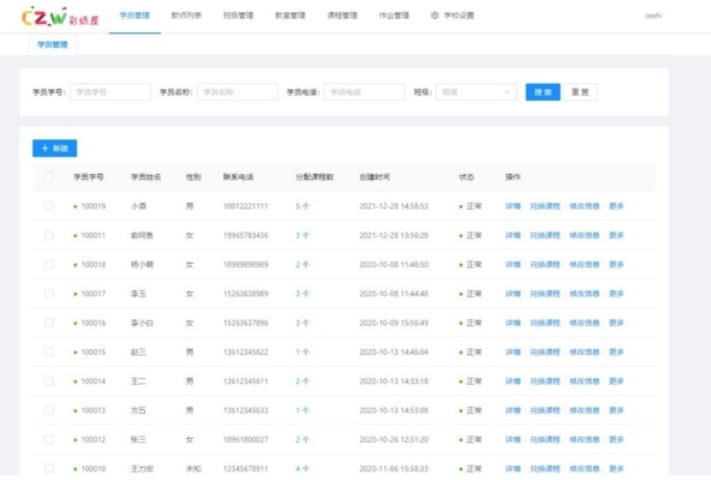
Task: View 详情 for student 100019
Action: pyautogui.click(x=513, y=206)
